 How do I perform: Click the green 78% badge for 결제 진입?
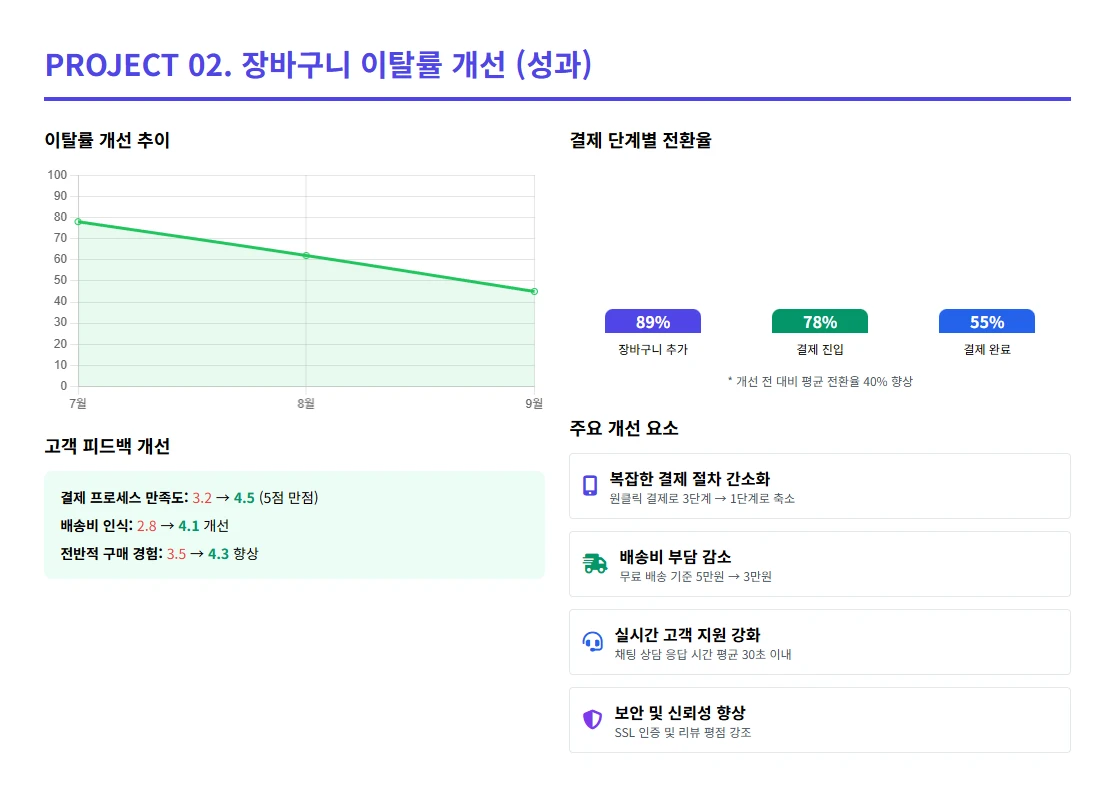click(x=820, y=321)
